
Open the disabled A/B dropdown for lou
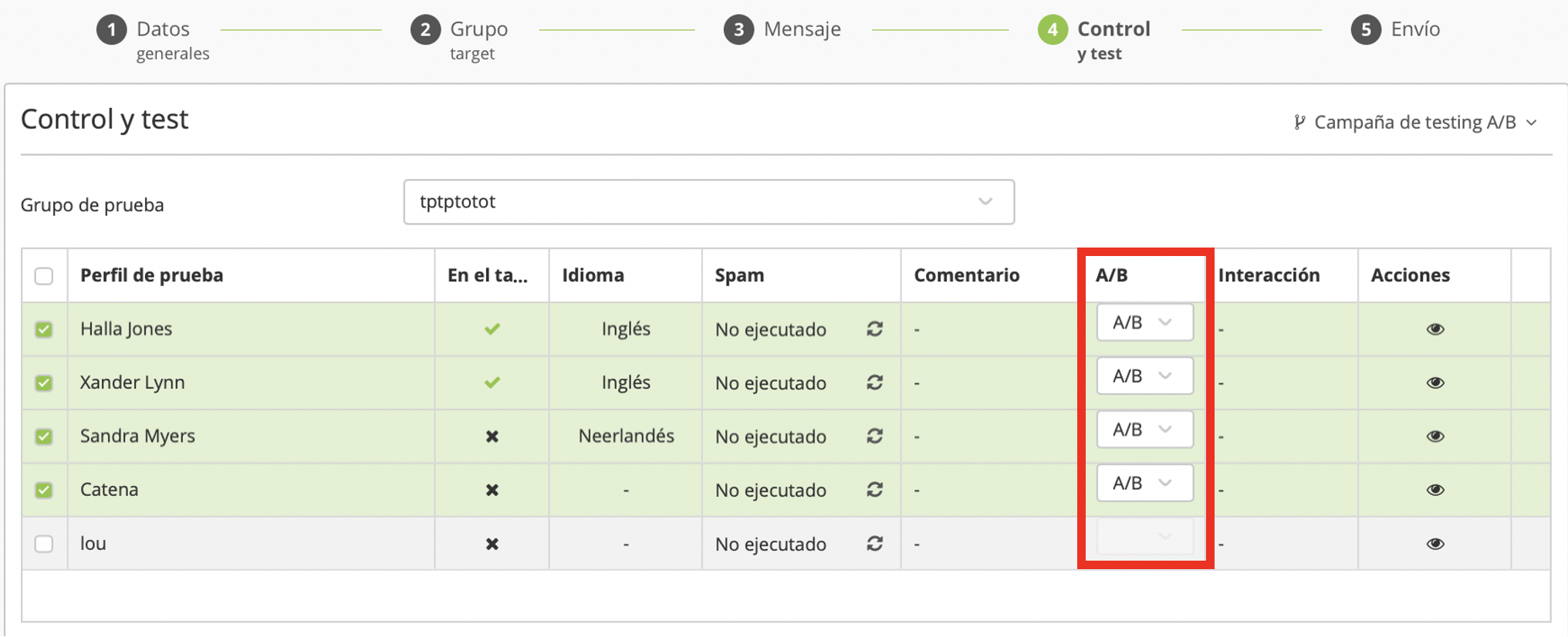[x=1144, y=537]
